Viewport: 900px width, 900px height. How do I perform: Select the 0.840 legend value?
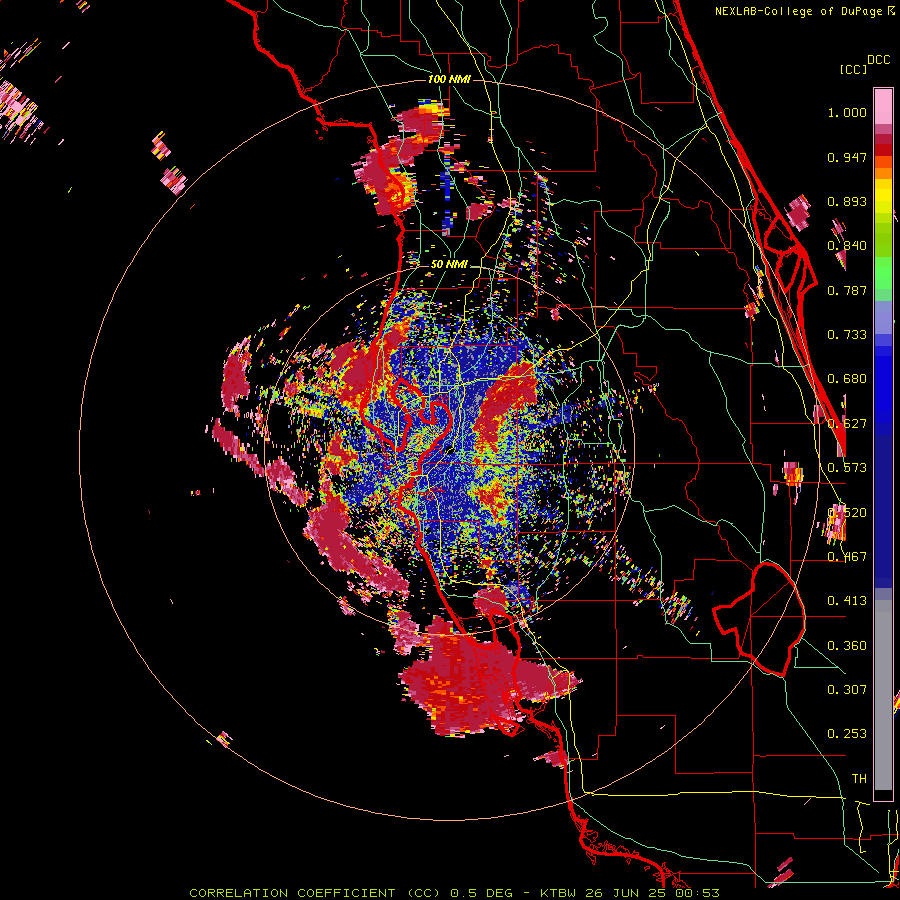coord(847,246)
